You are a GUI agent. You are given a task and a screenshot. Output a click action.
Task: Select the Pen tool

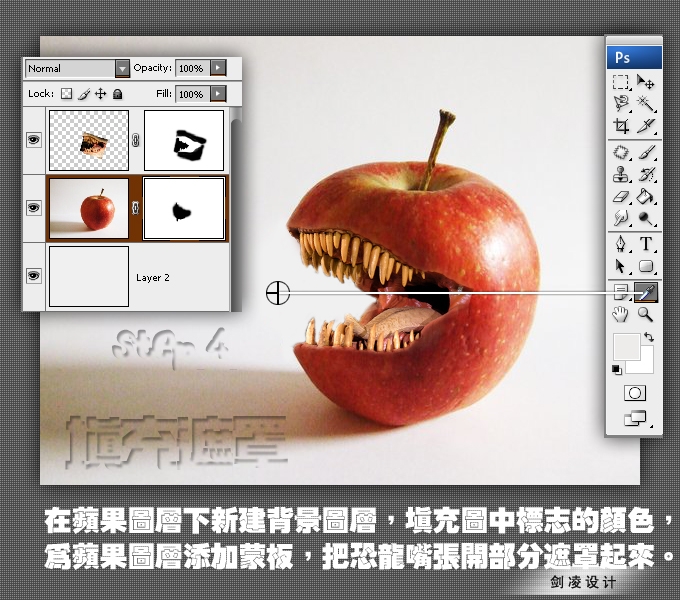[621, 244]
